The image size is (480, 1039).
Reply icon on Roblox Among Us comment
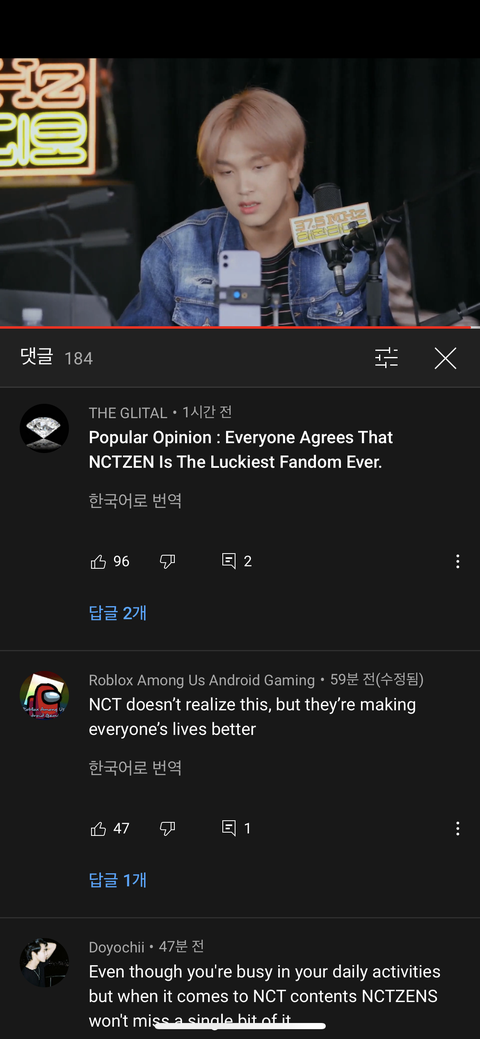[x=229, y=828]
